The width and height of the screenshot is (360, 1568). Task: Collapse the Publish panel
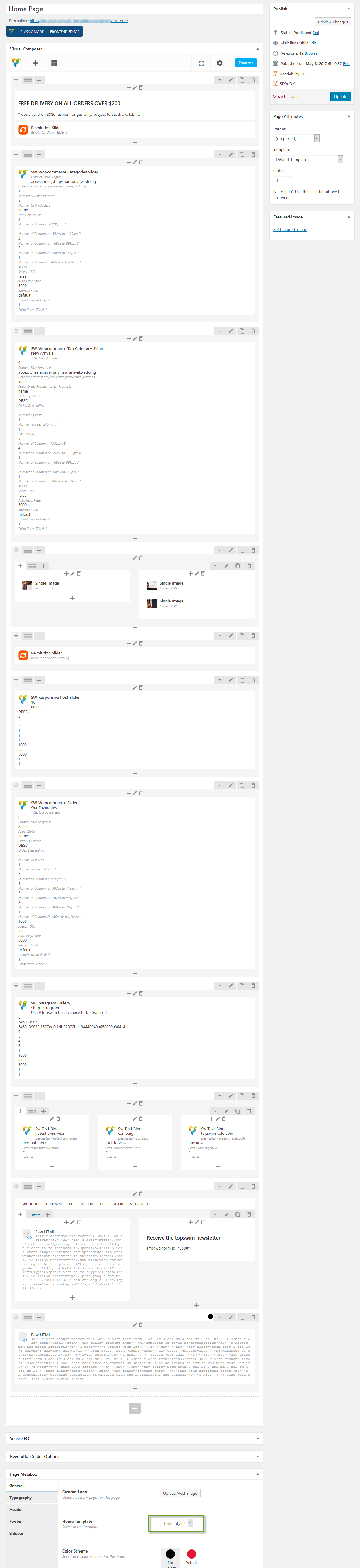[348, 9]
